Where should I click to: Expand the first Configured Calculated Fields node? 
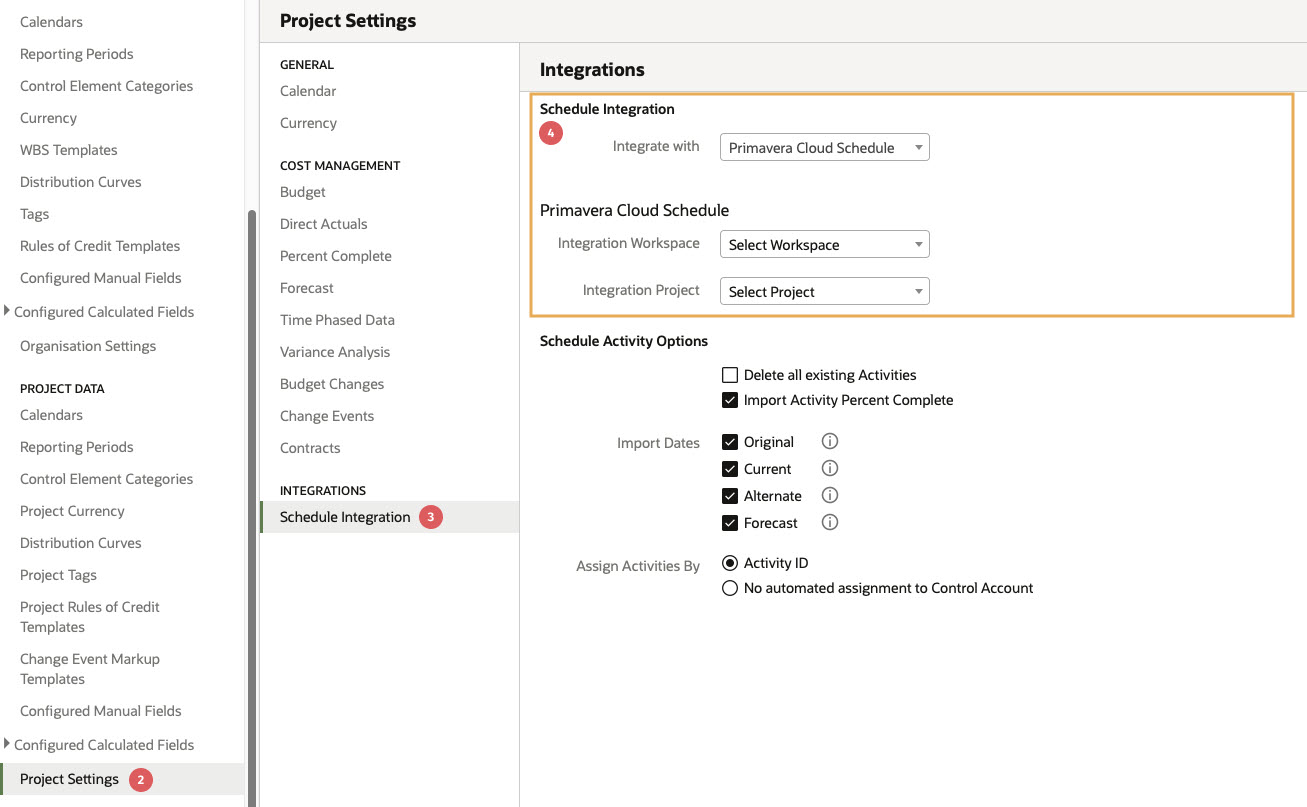pos(8,311)
